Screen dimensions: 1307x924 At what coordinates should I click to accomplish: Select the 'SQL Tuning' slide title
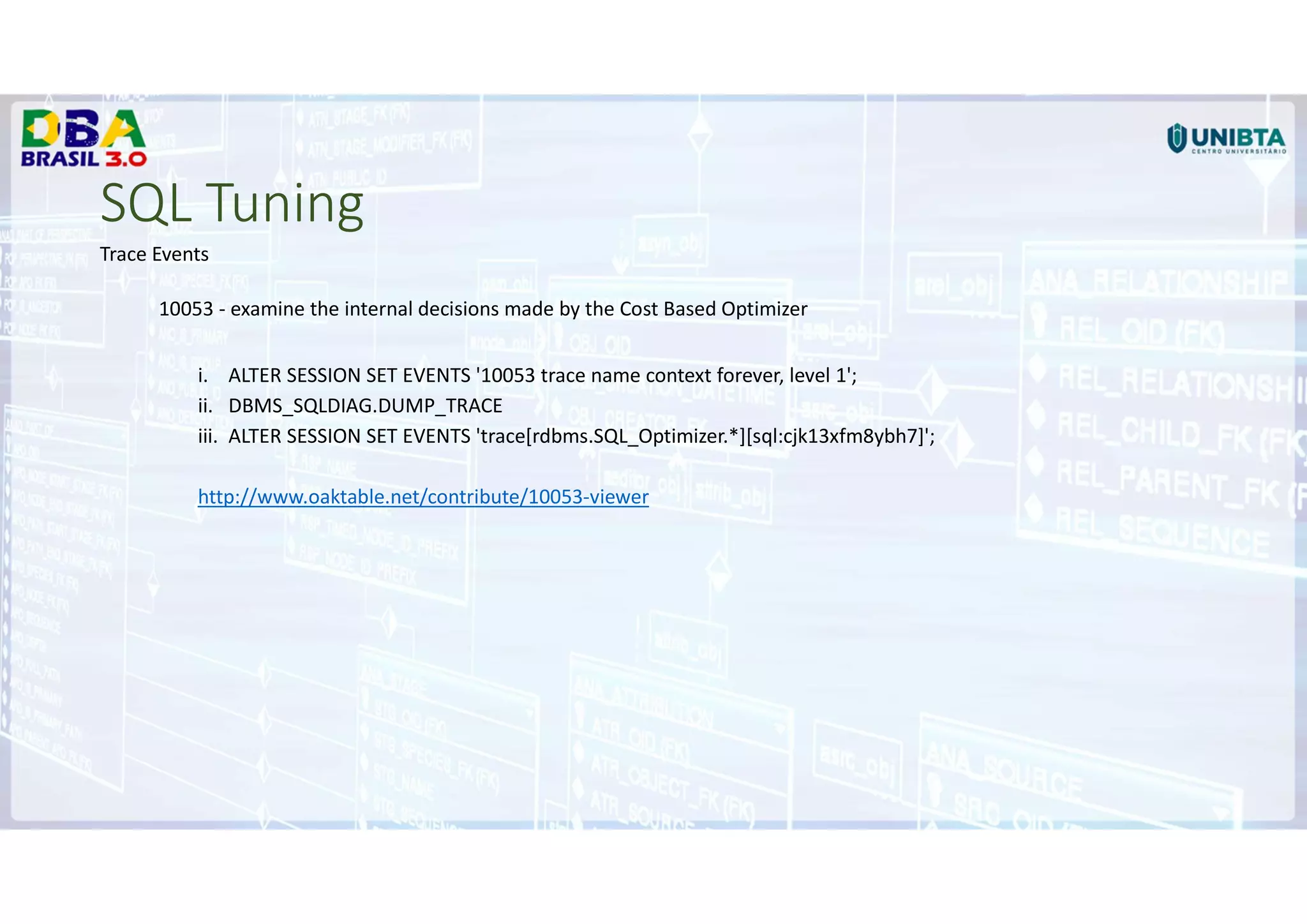pyautogui.click(x=232, y=203)
